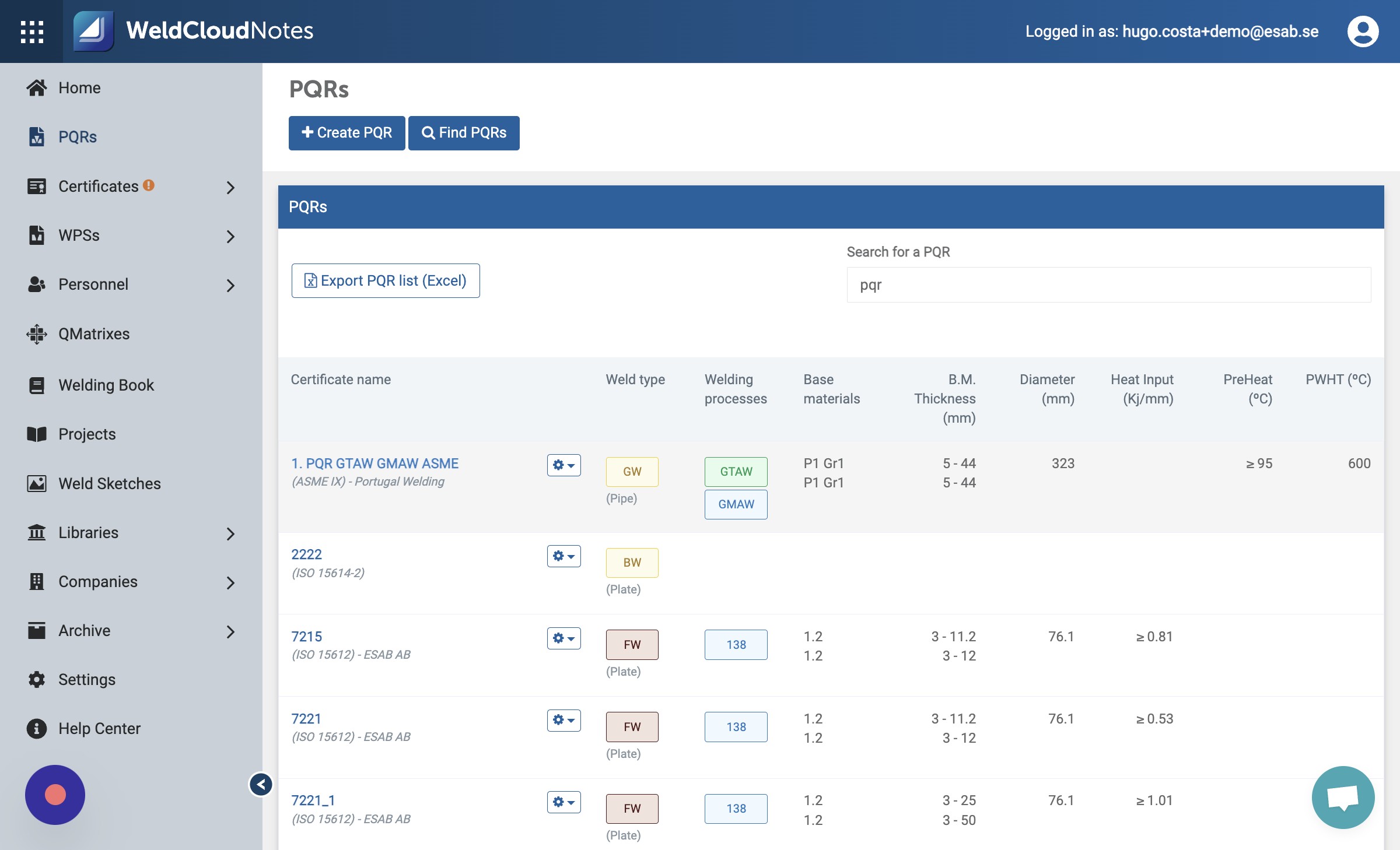Click the Create PQR button

pyautogui.click(x=346, y=133)
